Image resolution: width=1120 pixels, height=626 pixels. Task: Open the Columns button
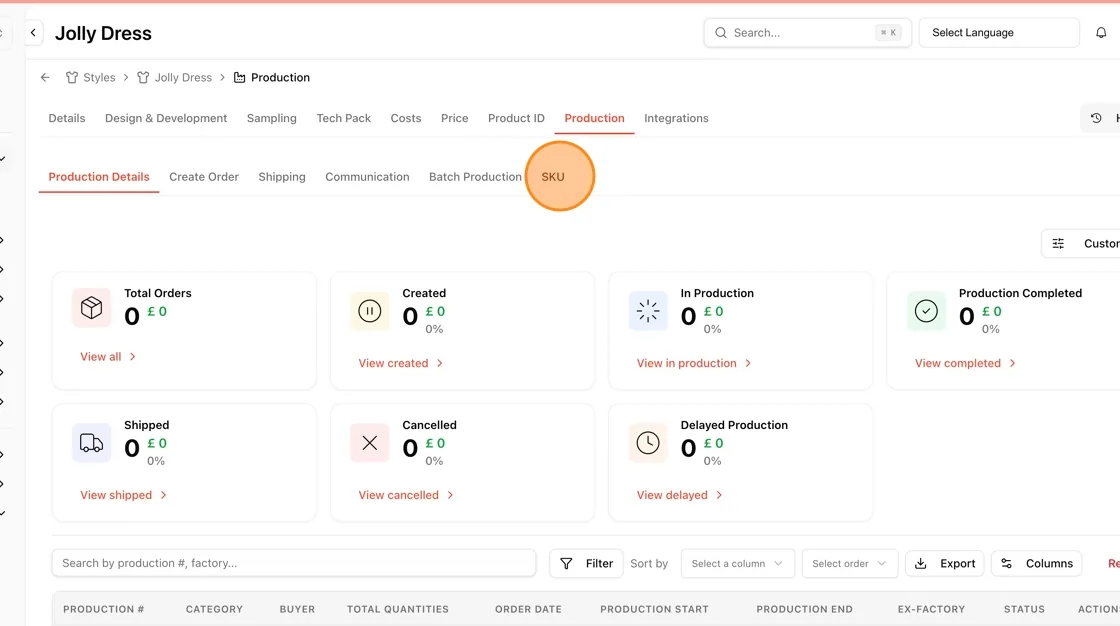1036,564
